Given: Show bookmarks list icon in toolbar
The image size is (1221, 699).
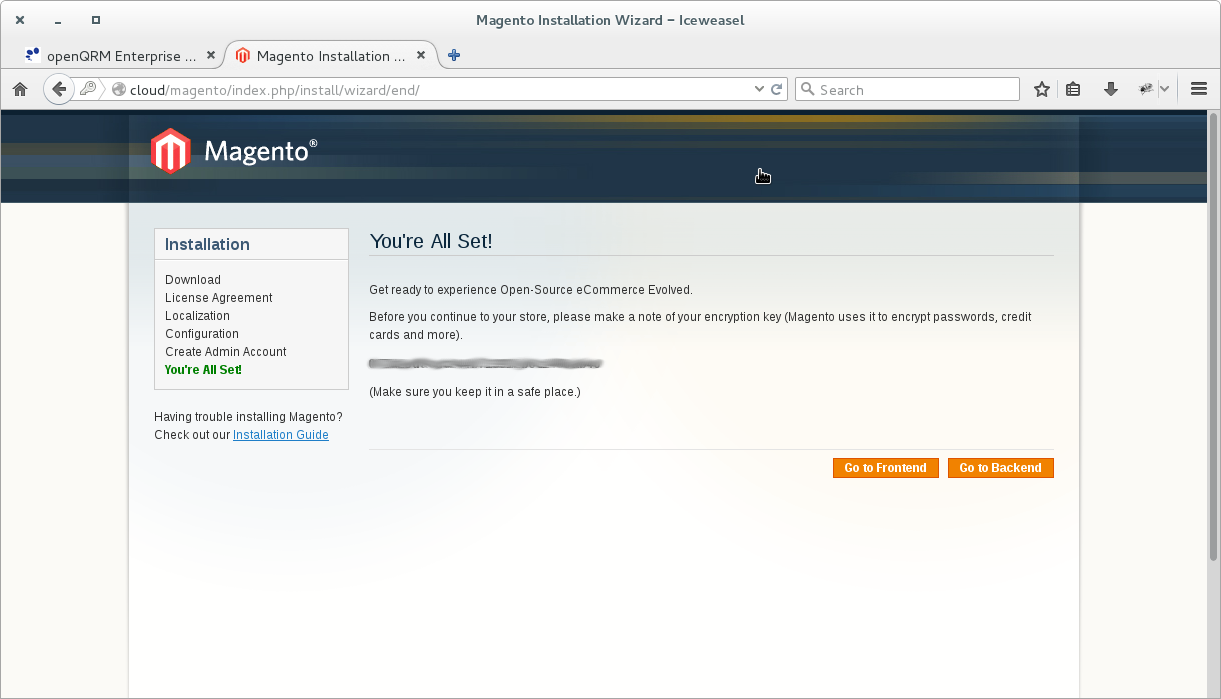Looking at the screenshot, I should pos(1073,89).
